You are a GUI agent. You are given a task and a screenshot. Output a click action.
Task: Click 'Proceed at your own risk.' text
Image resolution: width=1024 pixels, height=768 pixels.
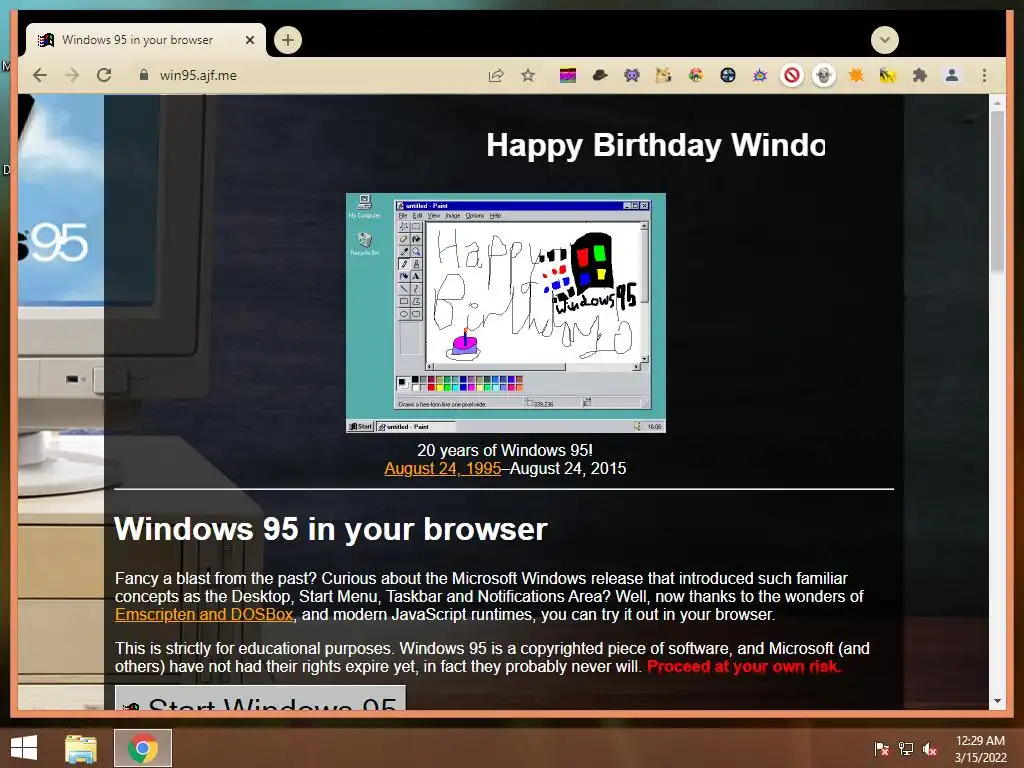744,667
